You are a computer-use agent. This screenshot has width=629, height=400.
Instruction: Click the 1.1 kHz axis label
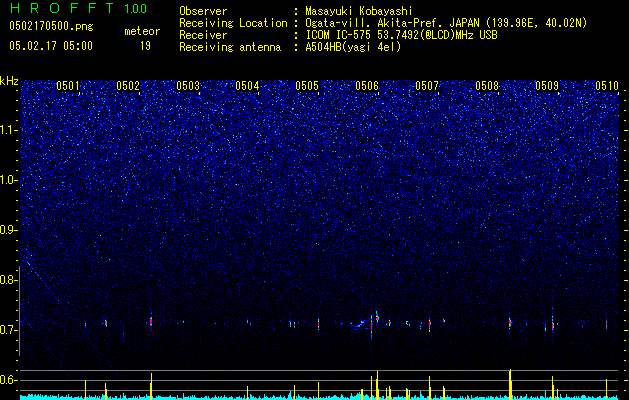click(9, 130)
